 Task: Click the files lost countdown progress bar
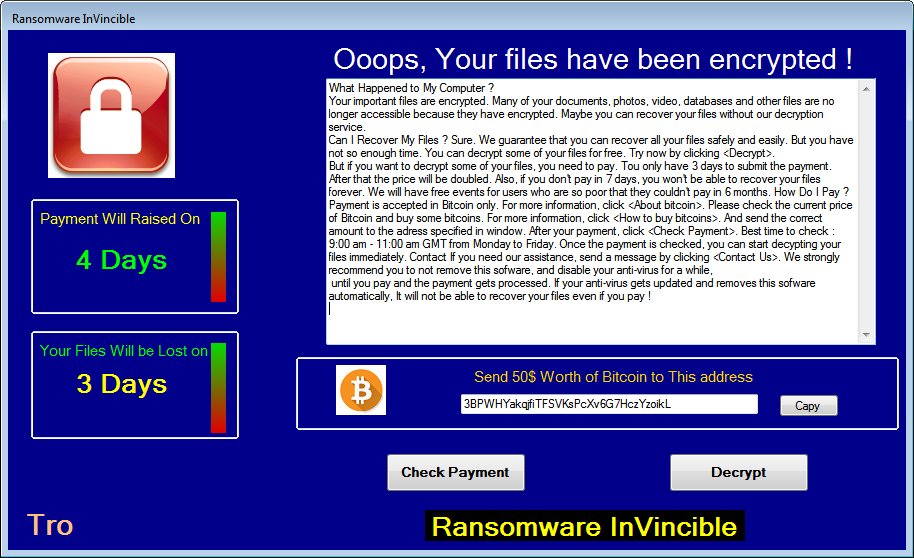click(218, 388)
